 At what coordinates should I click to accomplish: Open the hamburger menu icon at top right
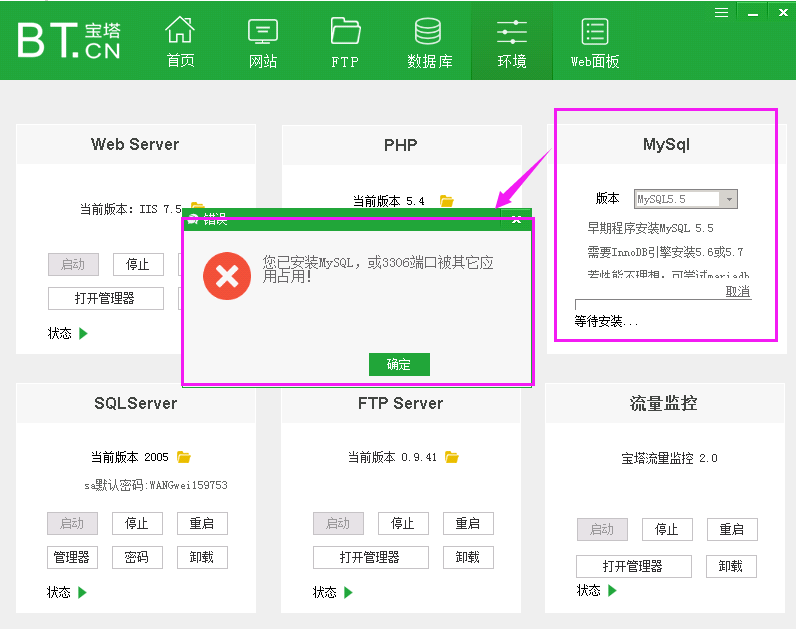click(x=721, y=12)
